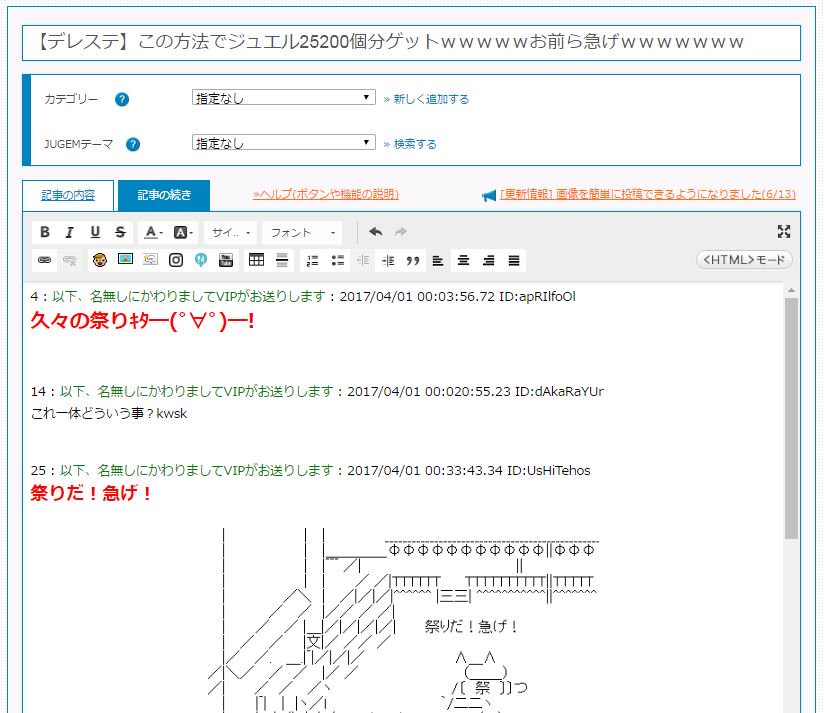Toggle strikethrough formatting
The width and height of the screenshot is (824, 713).
120,232
